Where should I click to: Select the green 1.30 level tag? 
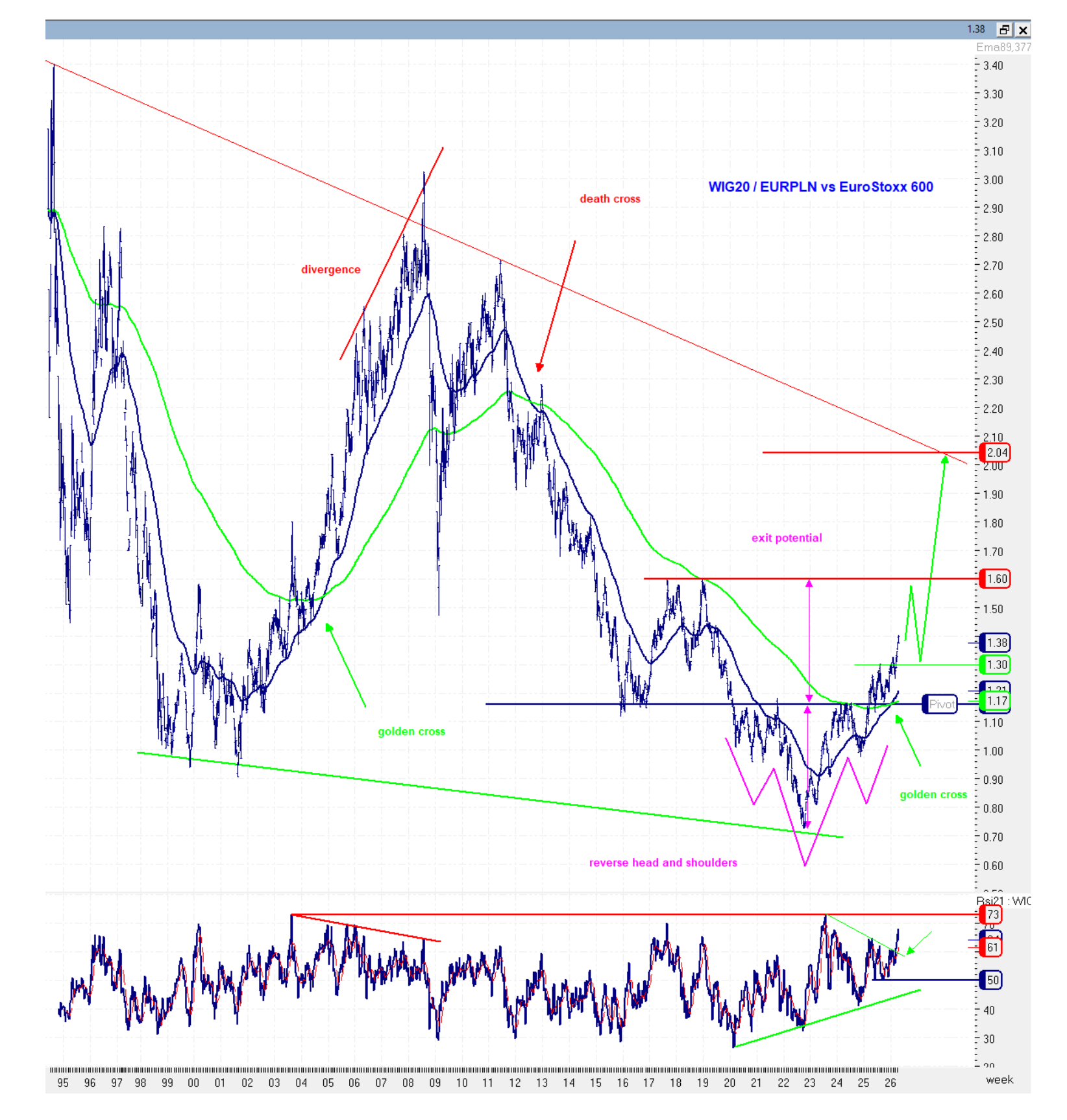click(x=996, y=664)
